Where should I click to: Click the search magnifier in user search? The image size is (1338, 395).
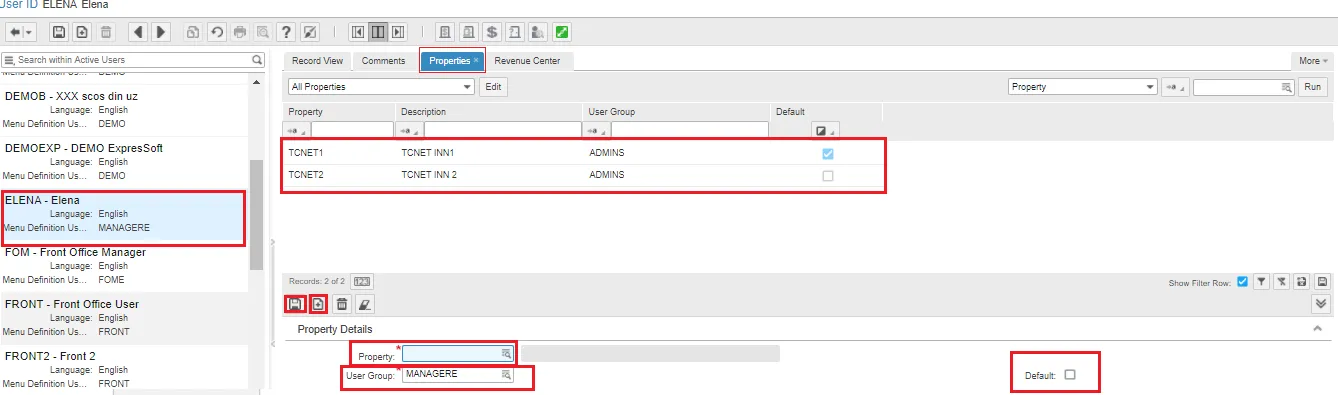(x=257, y=60)
